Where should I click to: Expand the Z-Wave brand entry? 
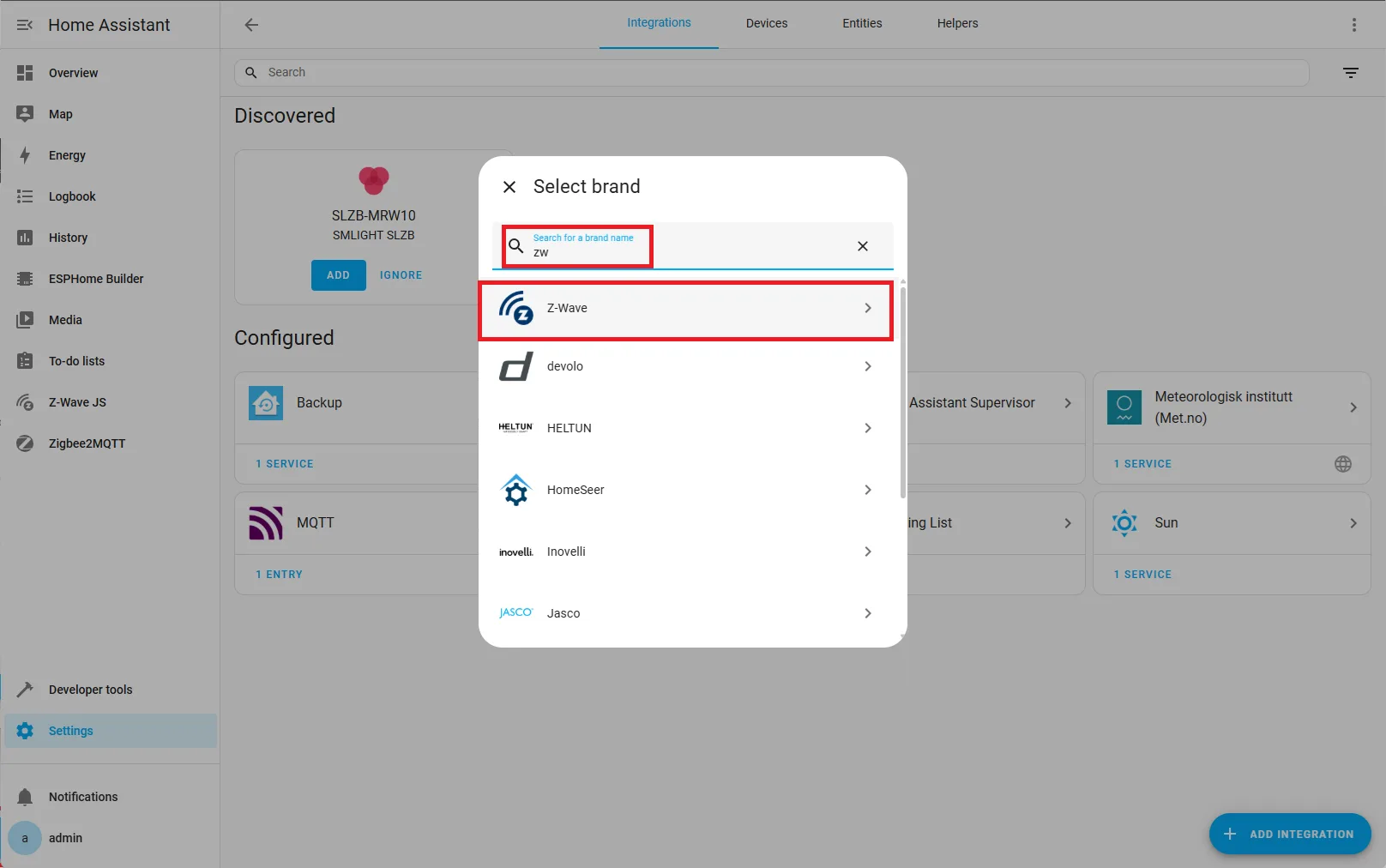pyautogui.click(x=867, y=308)
